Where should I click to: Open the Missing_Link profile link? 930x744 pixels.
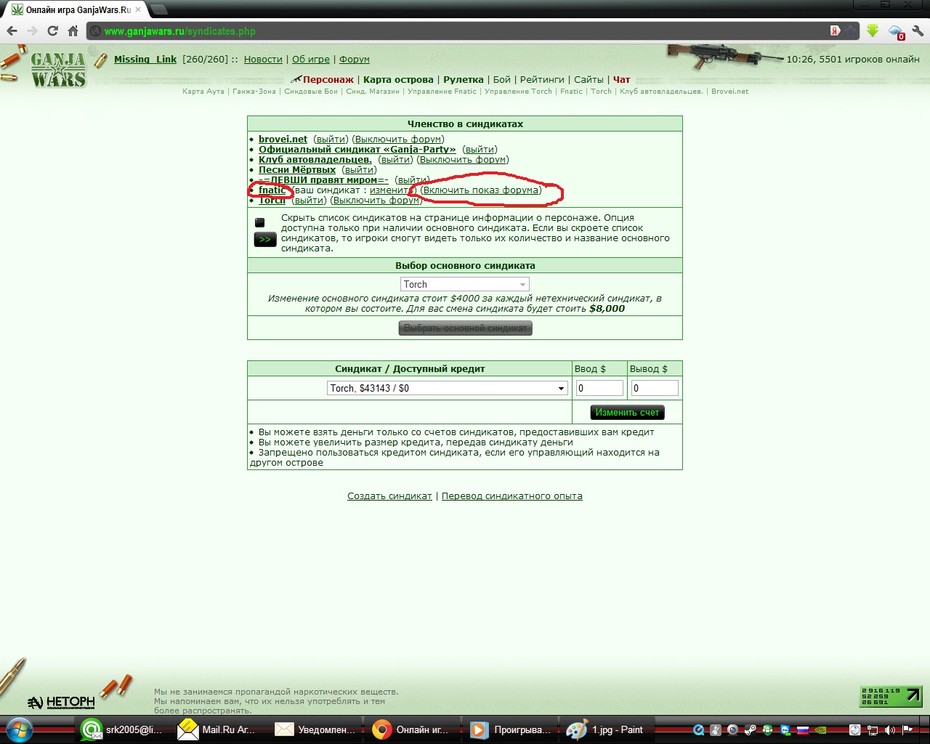[x=145, y=59]
